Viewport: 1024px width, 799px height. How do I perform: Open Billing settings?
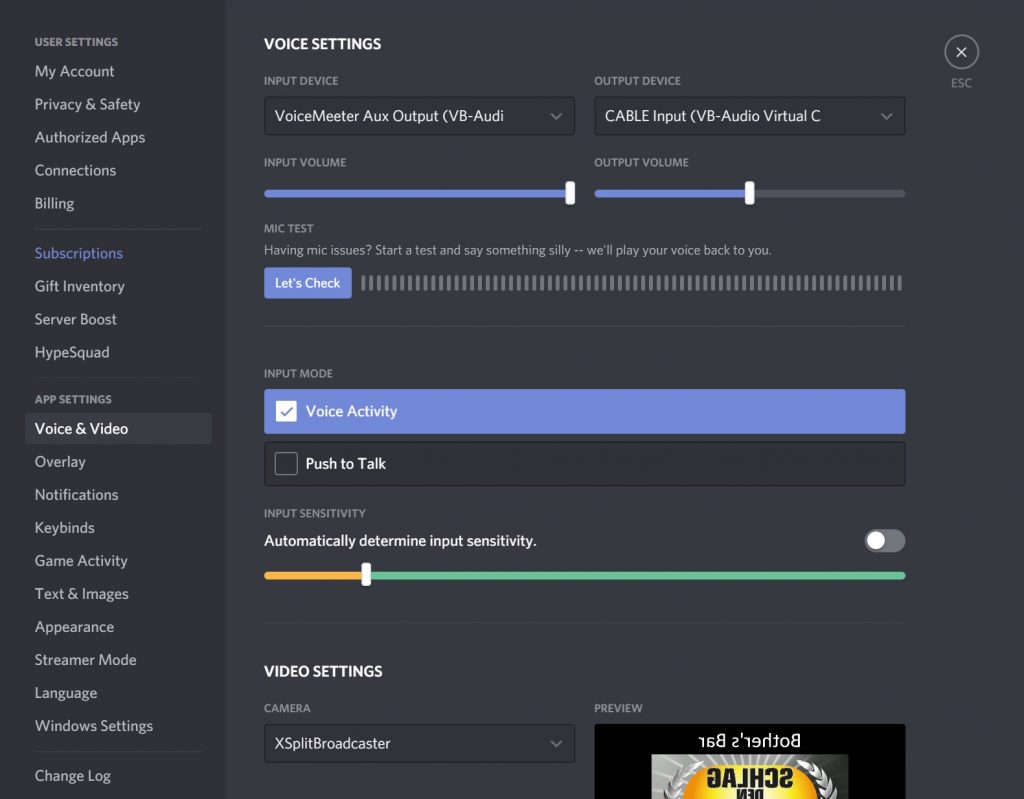coord(54,203)
